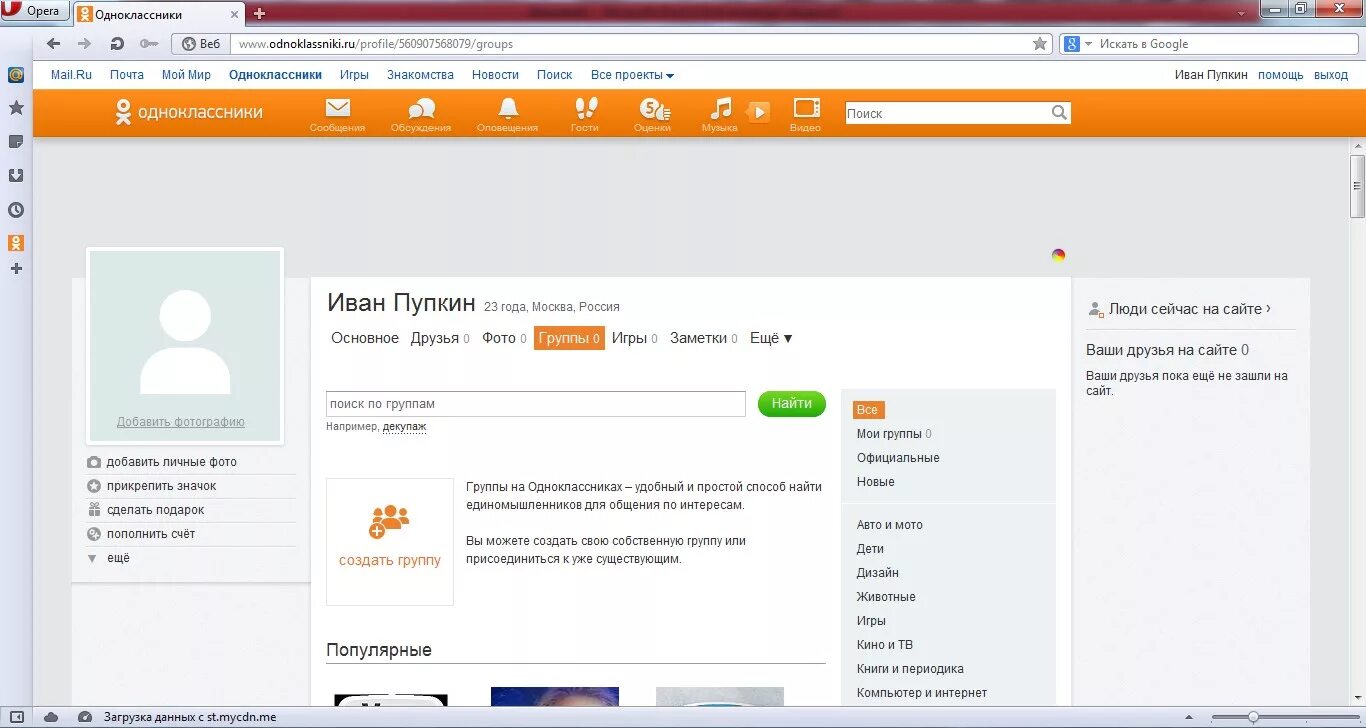1366x728 pixels.
Task: Bookmark page with address bar star
Action: point(1040,44)
